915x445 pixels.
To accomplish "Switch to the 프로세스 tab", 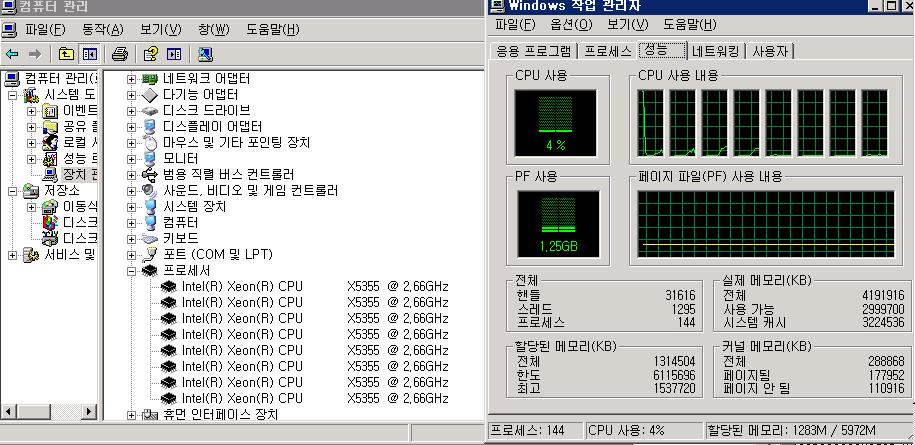I will click(608, 51).
